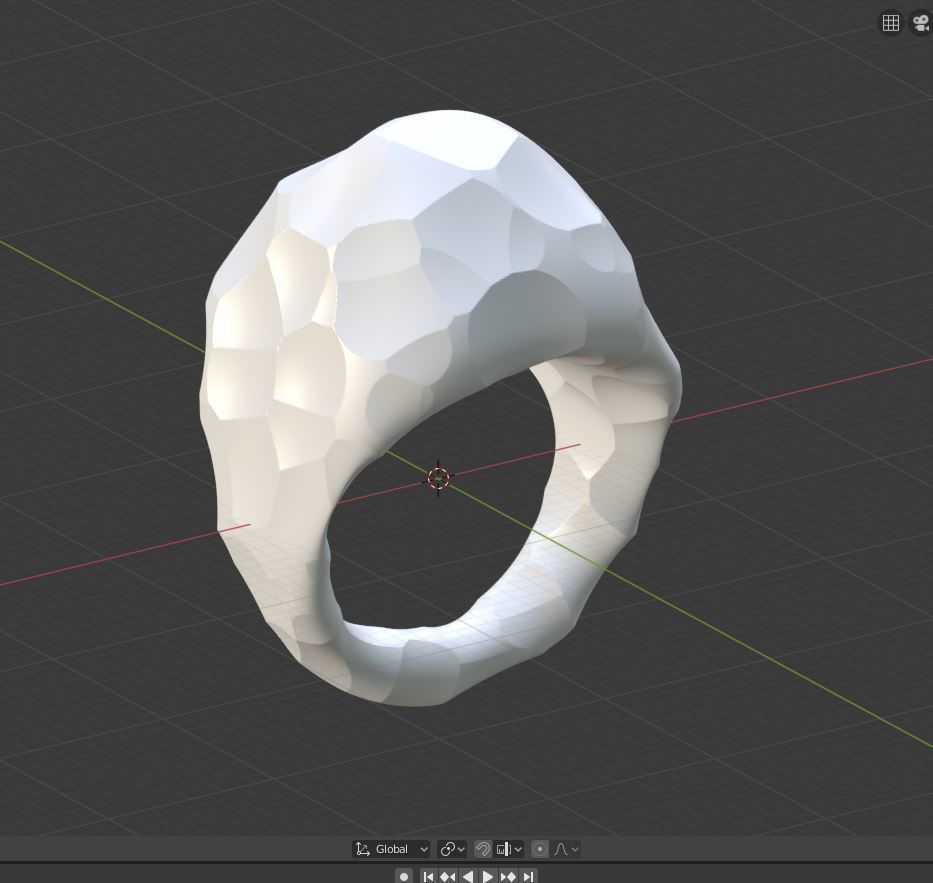Toggle proportional editing button
Viewport: 933px width, 883px height.
tap(540, 849)
